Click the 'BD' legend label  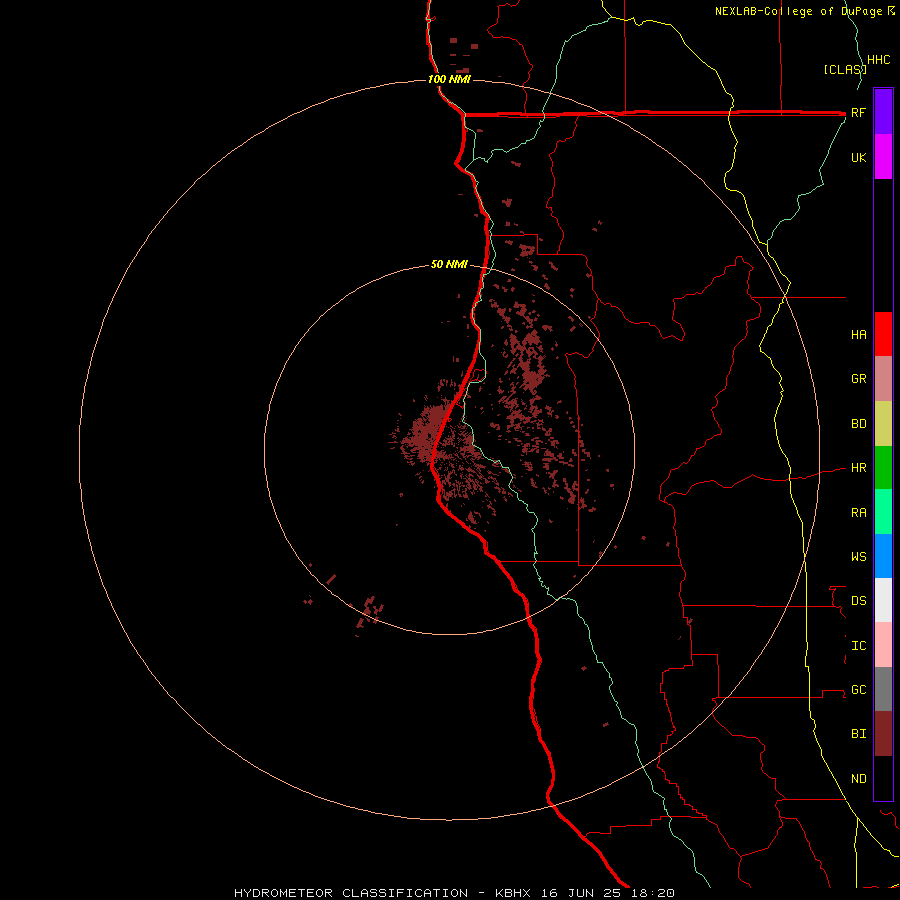pos(859,424)
